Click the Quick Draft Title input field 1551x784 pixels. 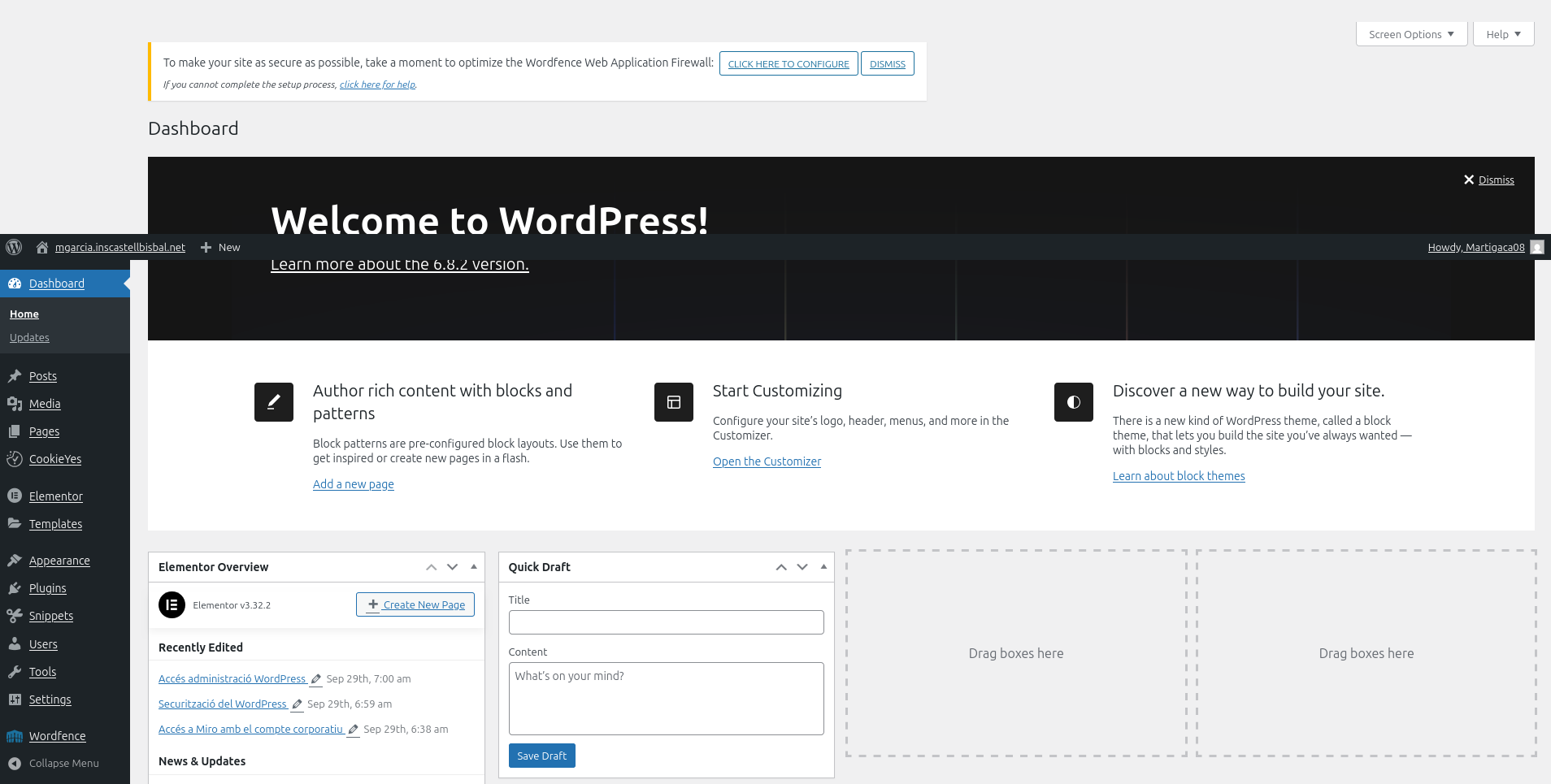[666, 622]
